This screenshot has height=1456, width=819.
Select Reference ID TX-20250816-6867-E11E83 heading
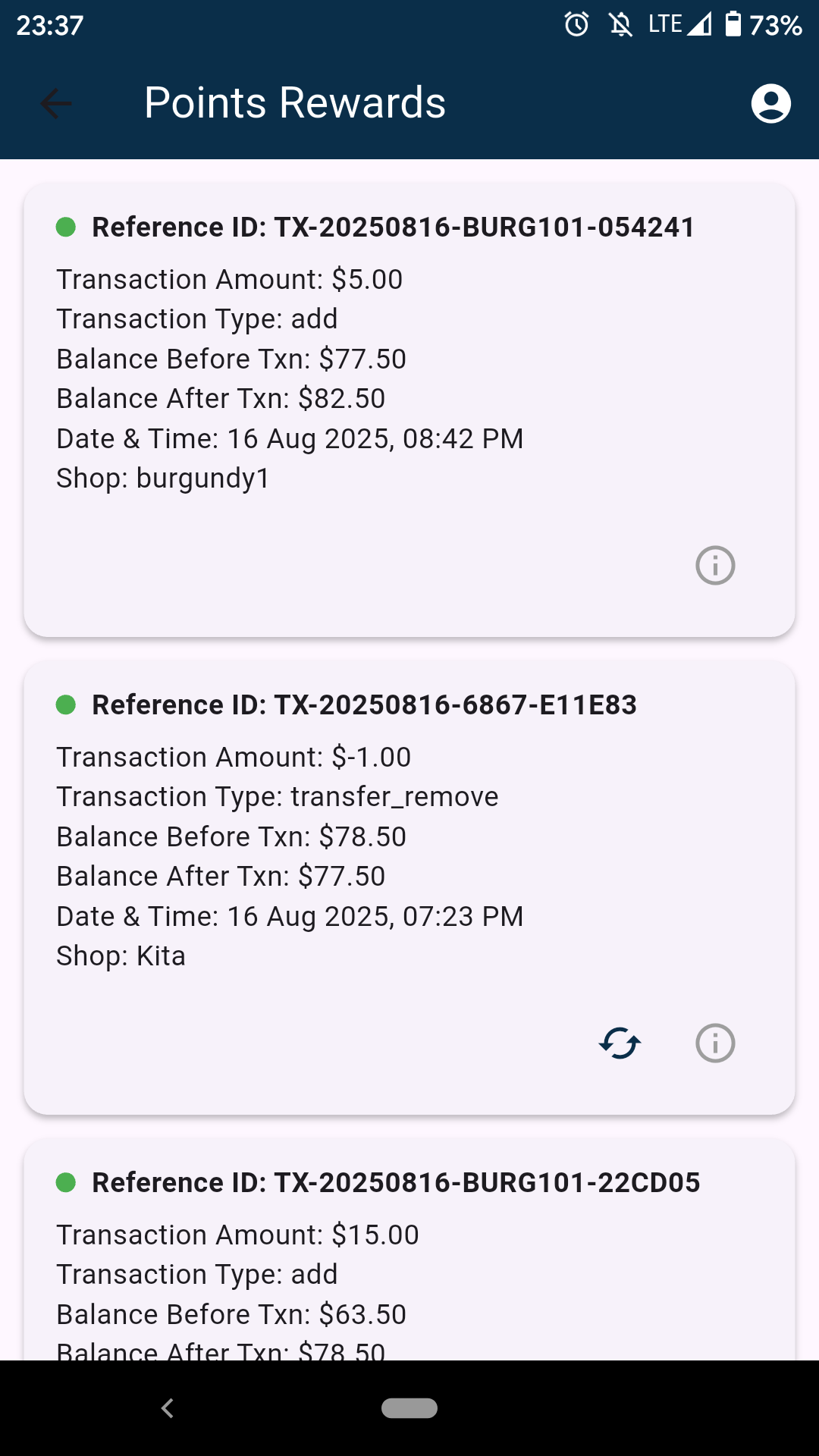coord(364,704)
